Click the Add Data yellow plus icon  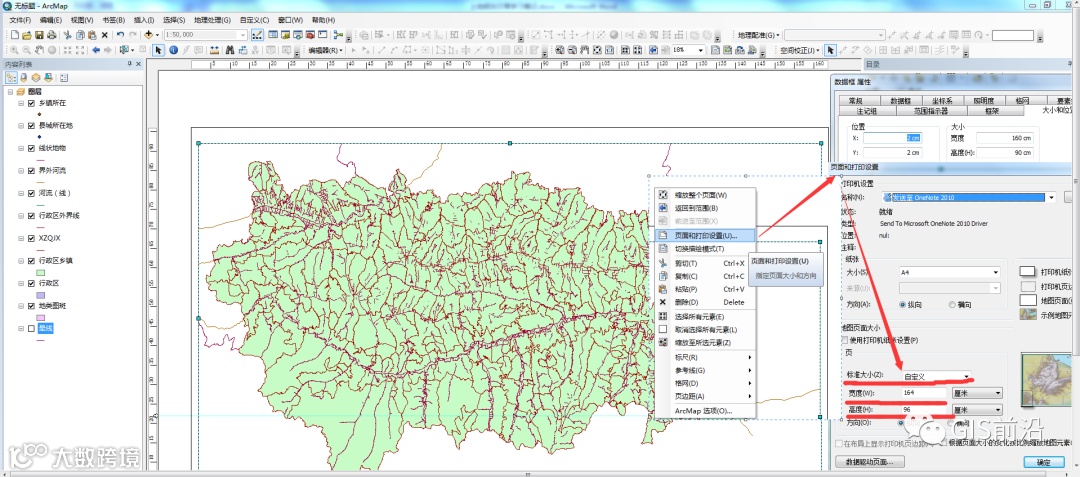click(148, 34)
